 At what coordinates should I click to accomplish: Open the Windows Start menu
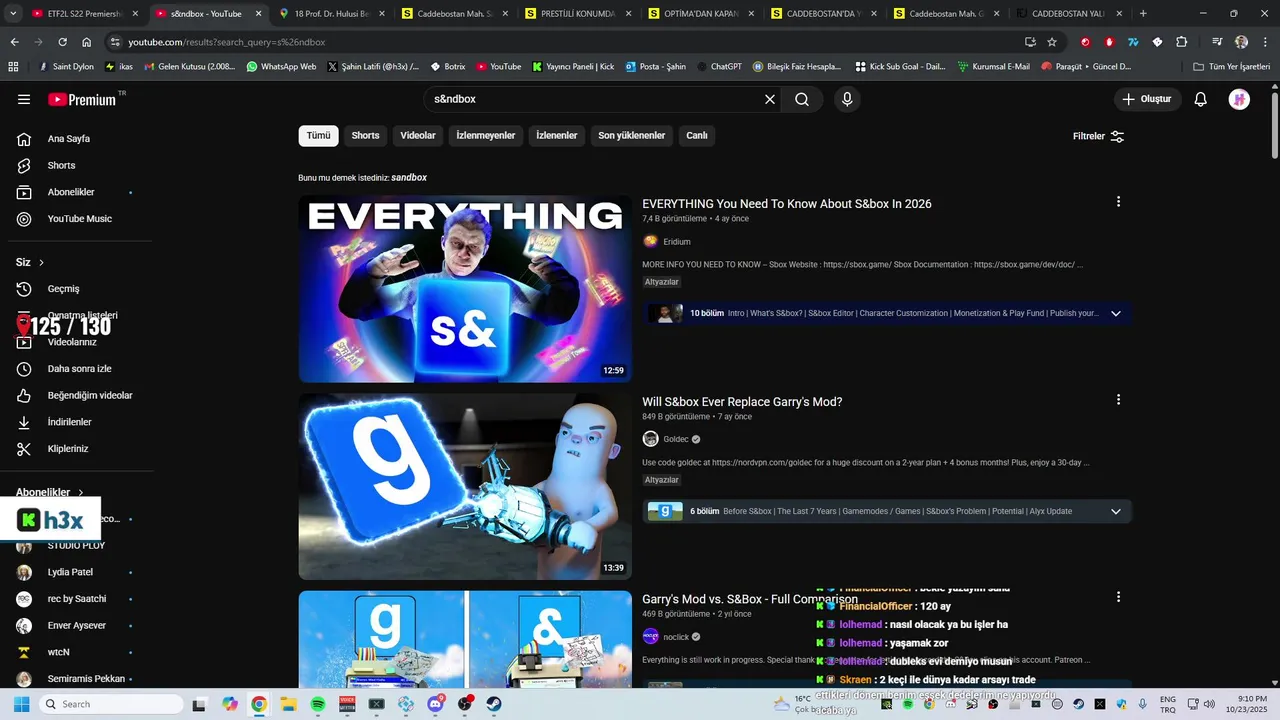tap(21, 704)
